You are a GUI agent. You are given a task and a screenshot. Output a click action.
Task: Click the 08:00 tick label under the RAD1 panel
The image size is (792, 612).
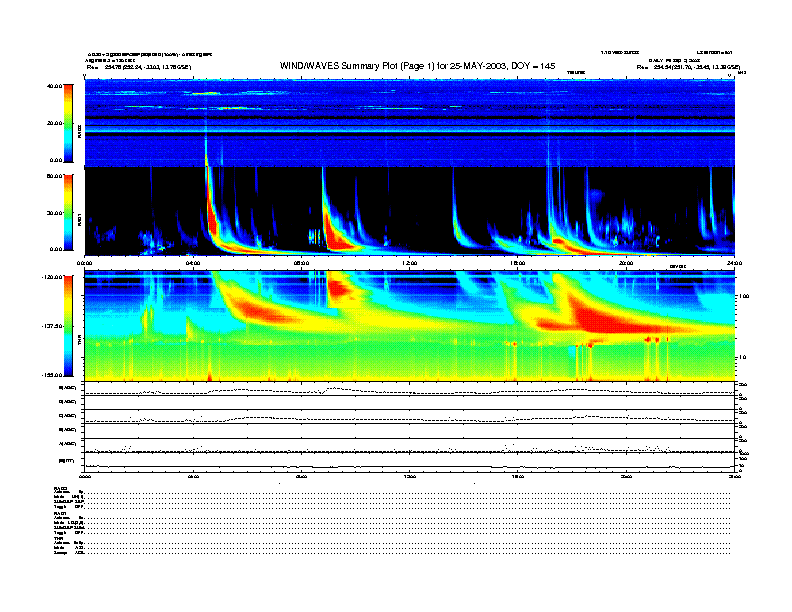[x=301, y=263]
